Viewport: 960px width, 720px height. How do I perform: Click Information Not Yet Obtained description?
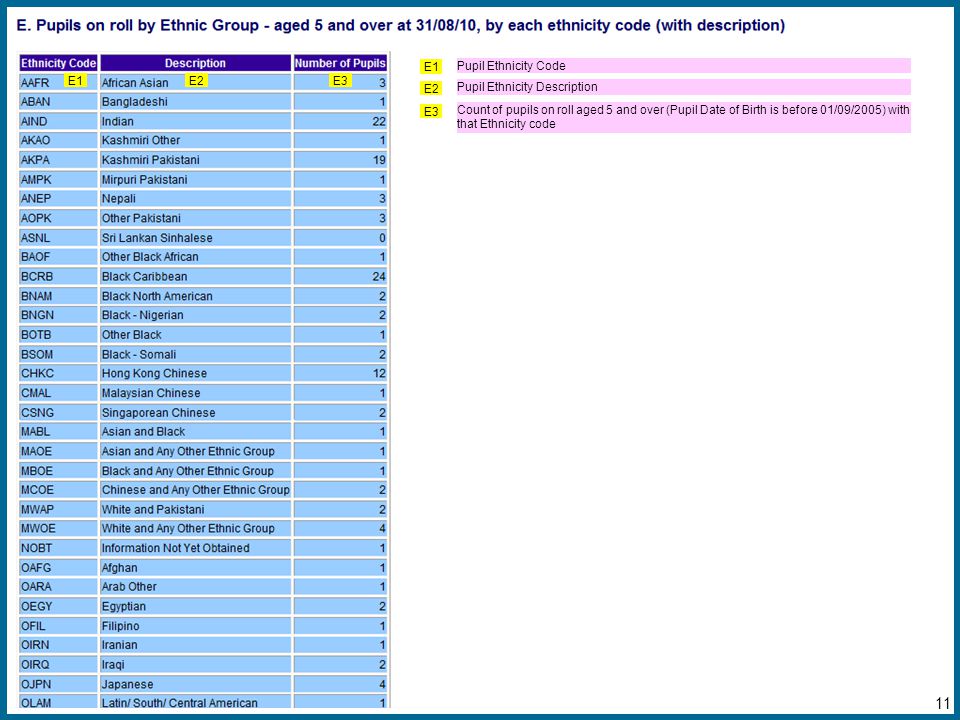(x=195, y=547)
